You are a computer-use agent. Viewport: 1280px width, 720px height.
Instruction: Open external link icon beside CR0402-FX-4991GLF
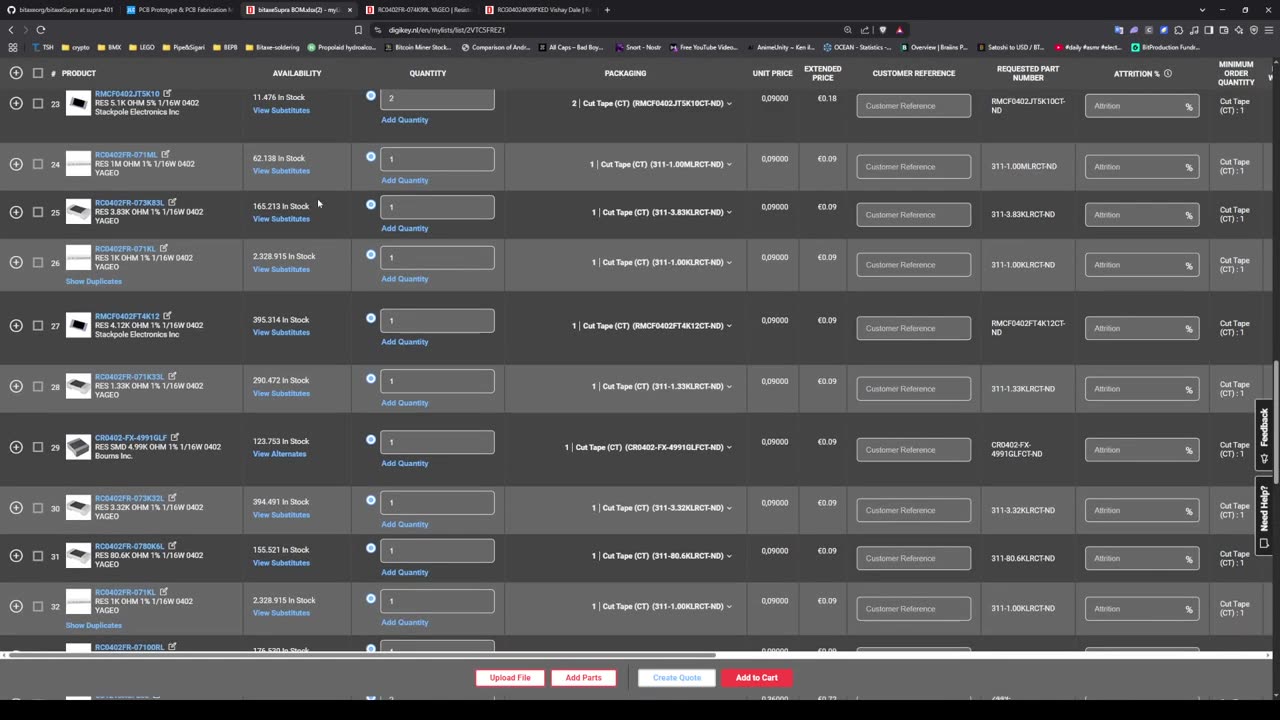[175, 437]
